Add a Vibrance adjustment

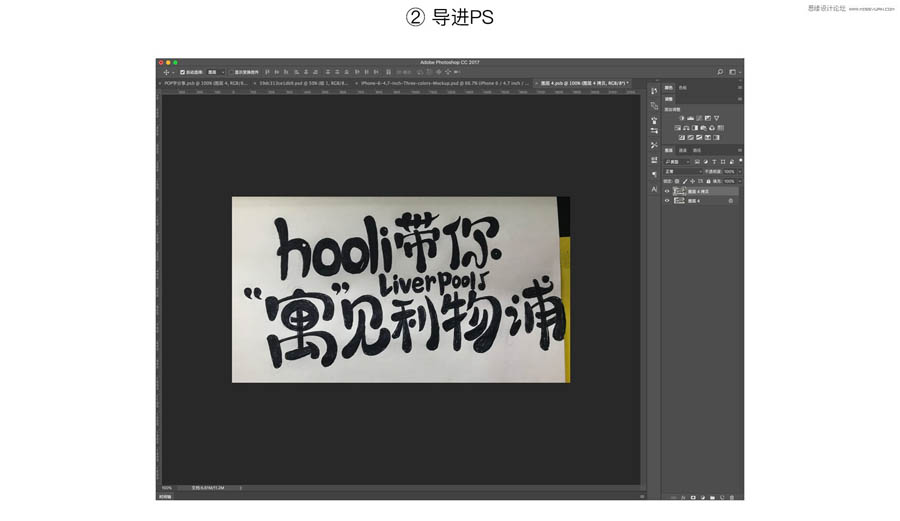click(x=716, y=118)
